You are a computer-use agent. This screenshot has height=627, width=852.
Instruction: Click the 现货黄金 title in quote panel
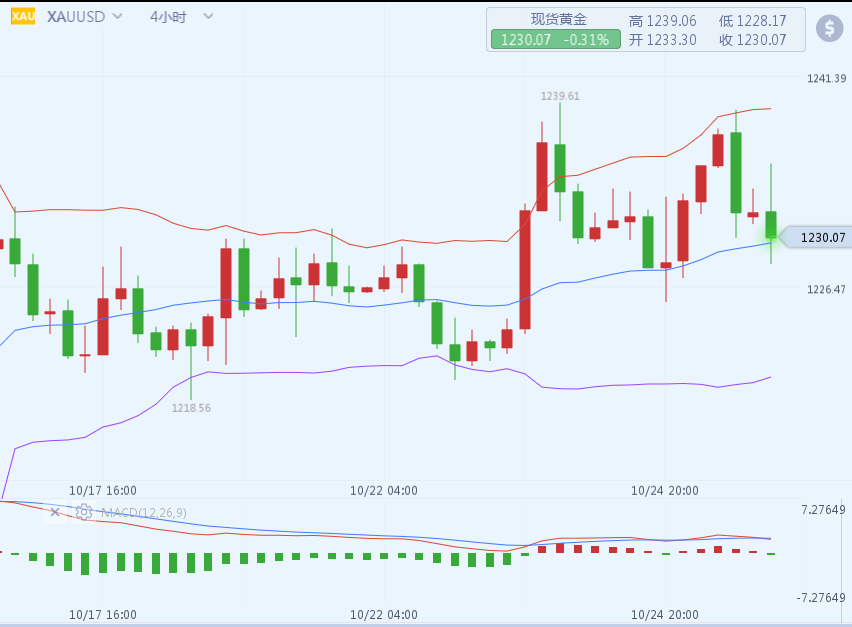tap(558, 20)
